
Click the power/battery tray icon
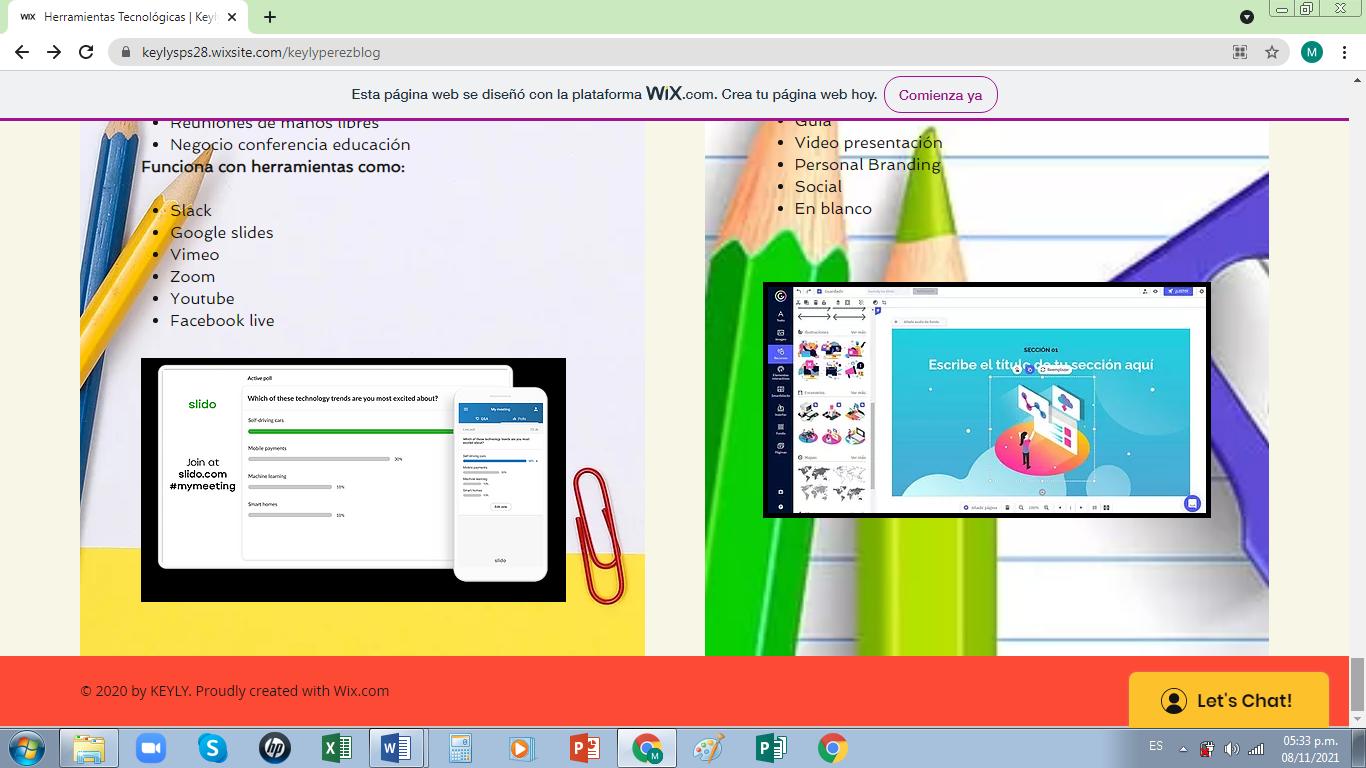click(x=1207, y=749)
